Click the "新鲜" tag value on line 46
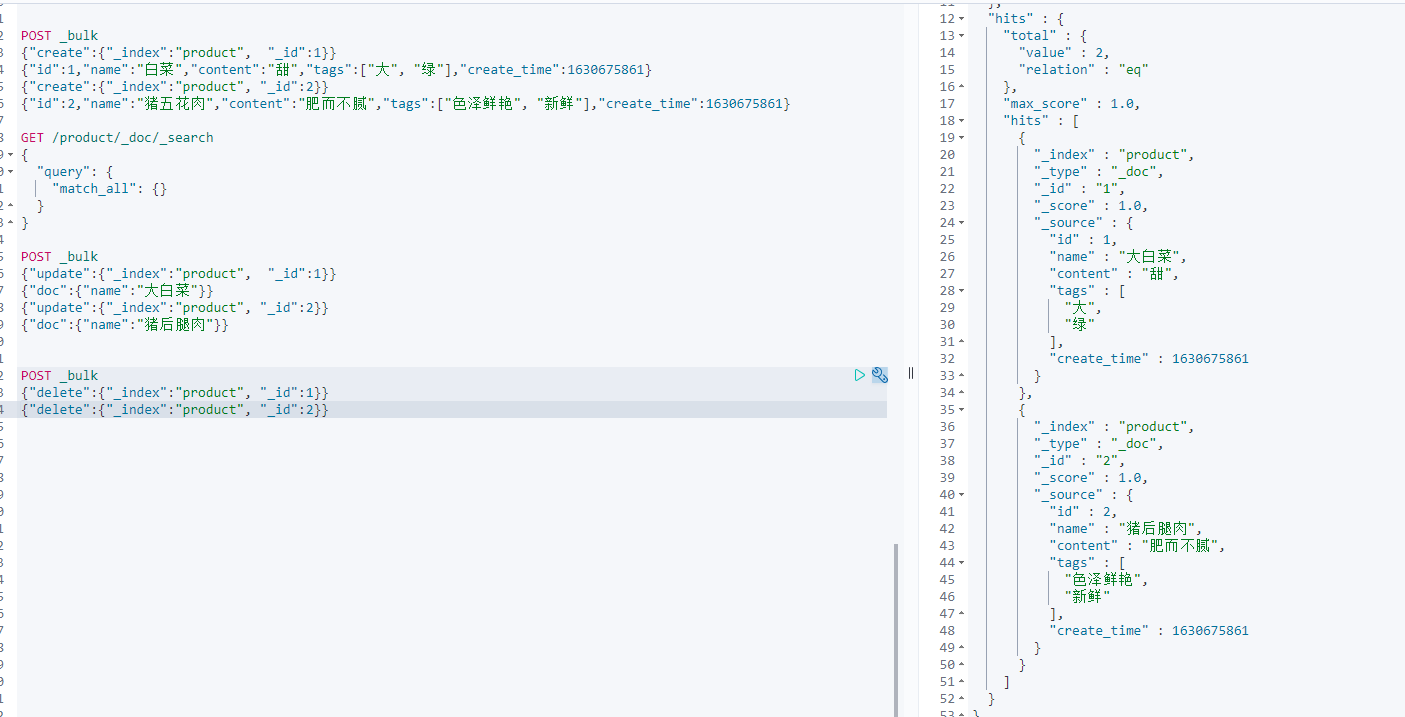 pyautogui.click(x=1088, y=596)
